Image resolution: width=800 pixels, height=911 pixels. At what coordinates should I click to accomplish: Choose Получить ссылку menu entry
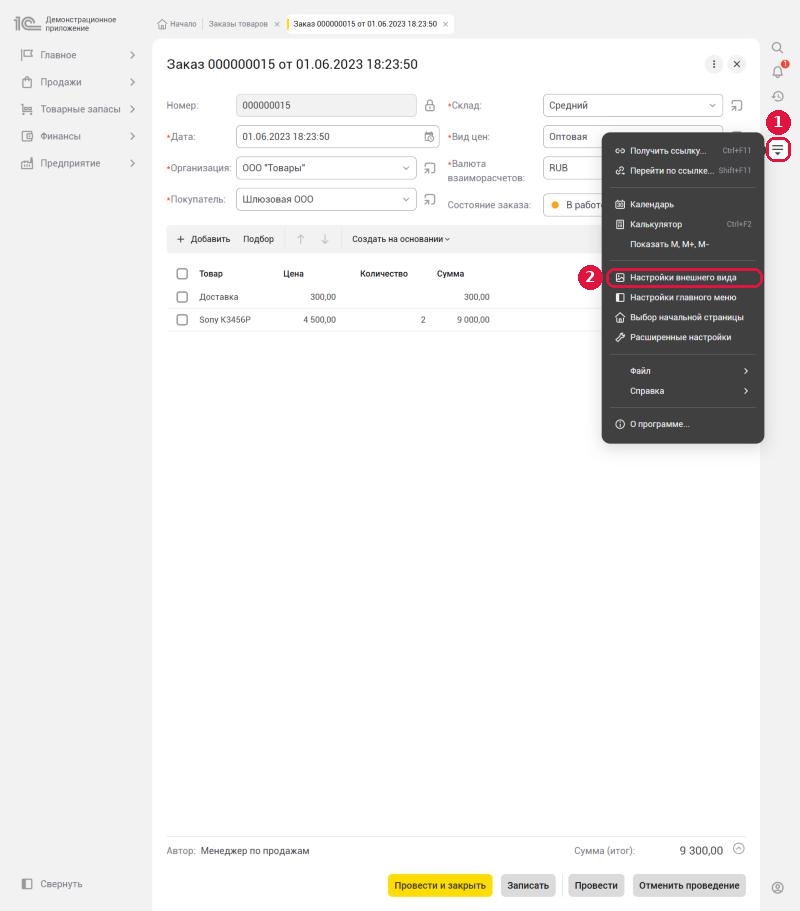click(x=683, y=150)
